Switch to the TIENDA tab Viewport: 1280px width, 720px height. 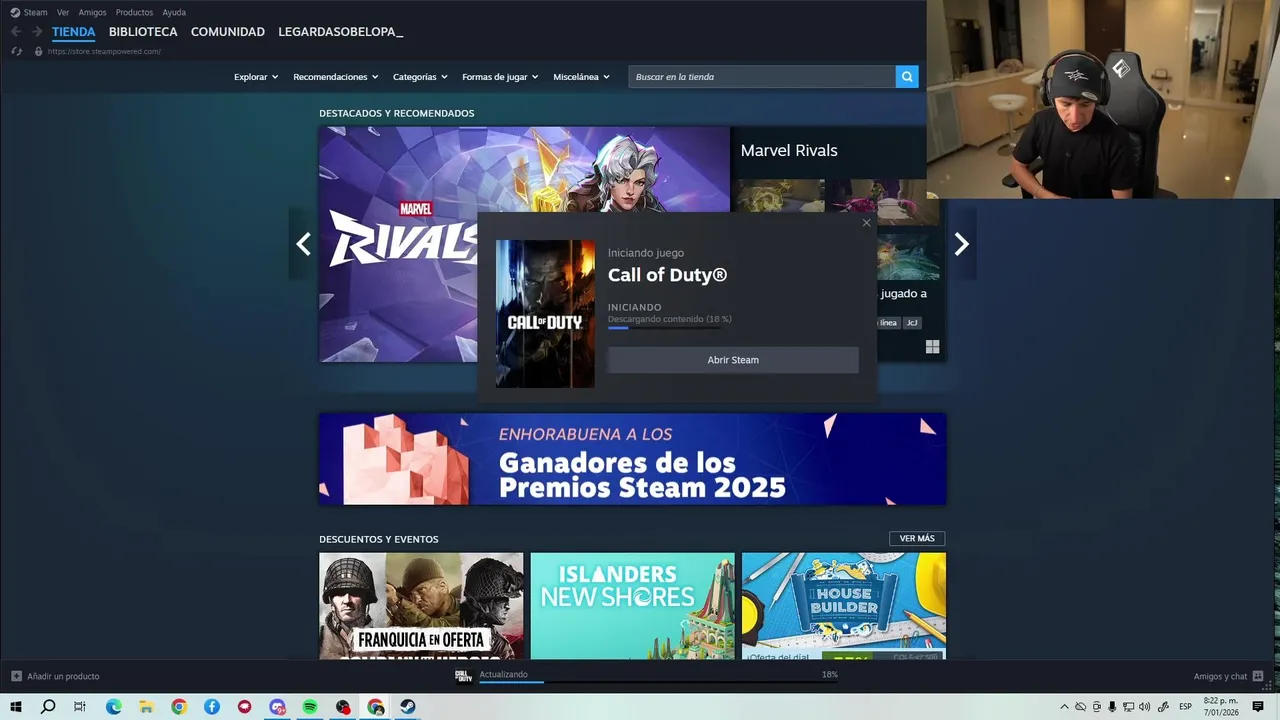[74, 32]
